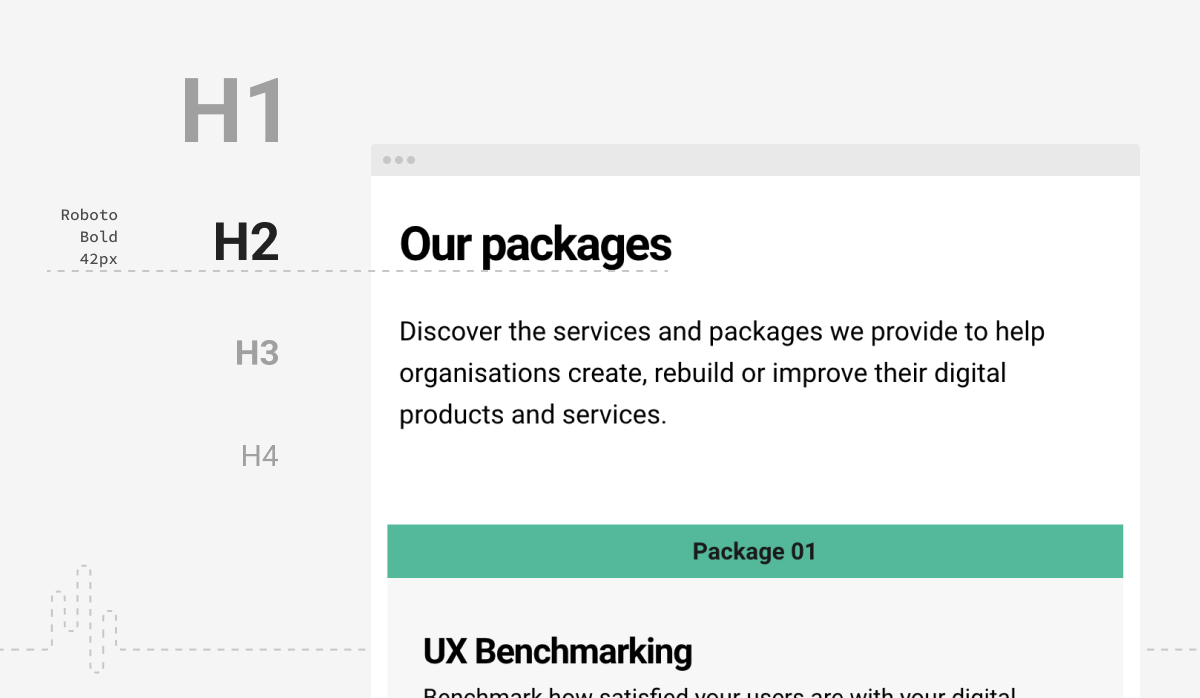Pick the light H4 heading label
Screen dimensions: 1200x698
260,457
